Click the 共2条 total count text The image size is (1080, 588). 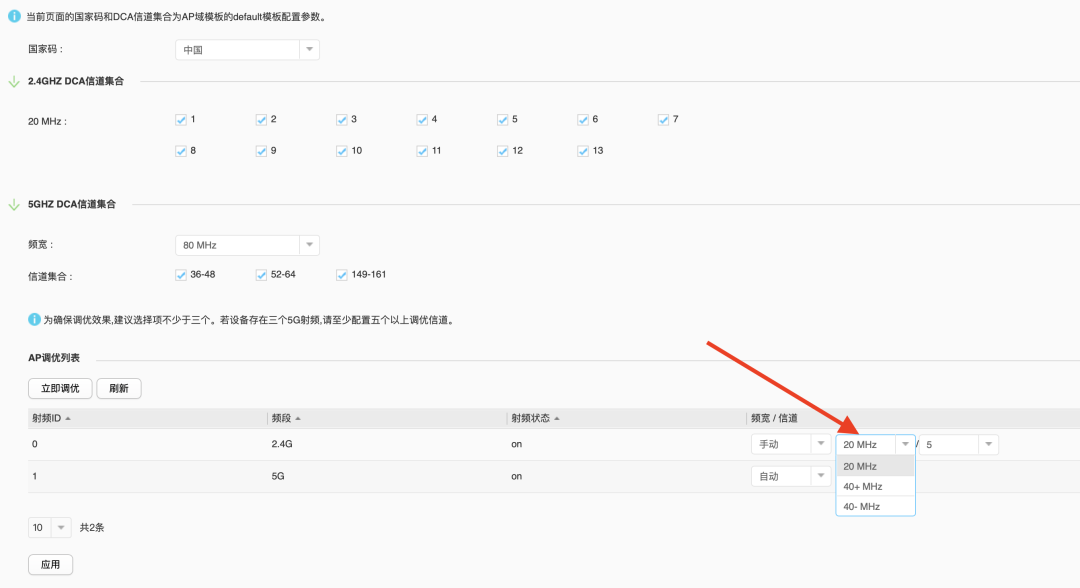click(92, 527)
